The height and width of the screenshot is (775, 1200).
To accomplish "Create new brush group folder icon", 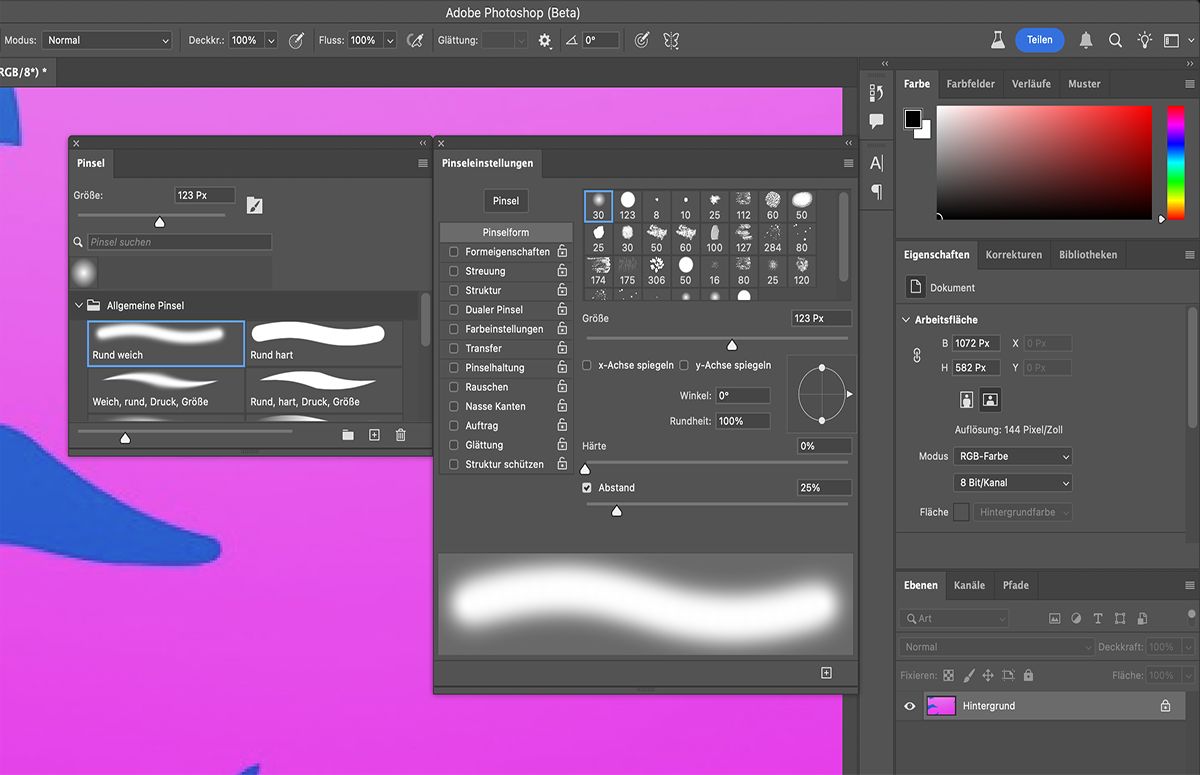I will pos(348,435).
